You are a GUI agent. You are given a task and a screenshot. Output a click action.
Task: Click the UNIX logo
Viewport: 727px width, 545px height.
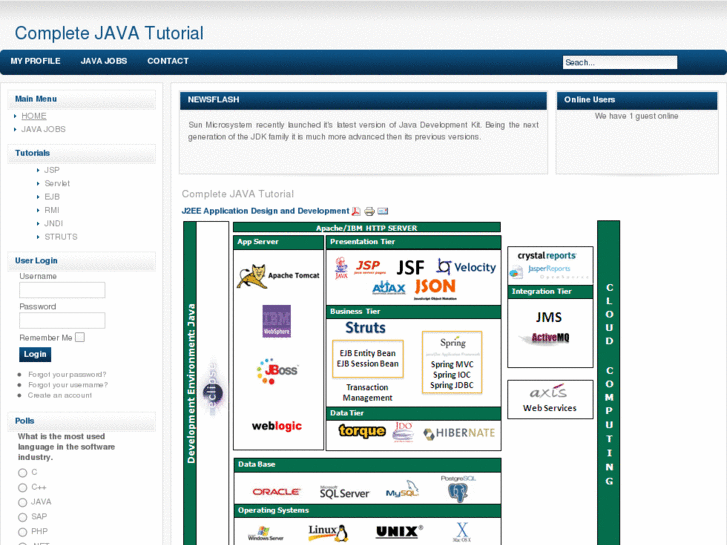point(399,532)
